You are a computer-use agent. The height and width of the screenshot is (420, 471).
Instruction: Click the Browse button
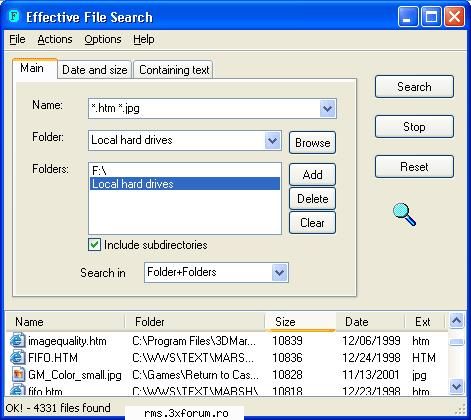coord(312,143)
